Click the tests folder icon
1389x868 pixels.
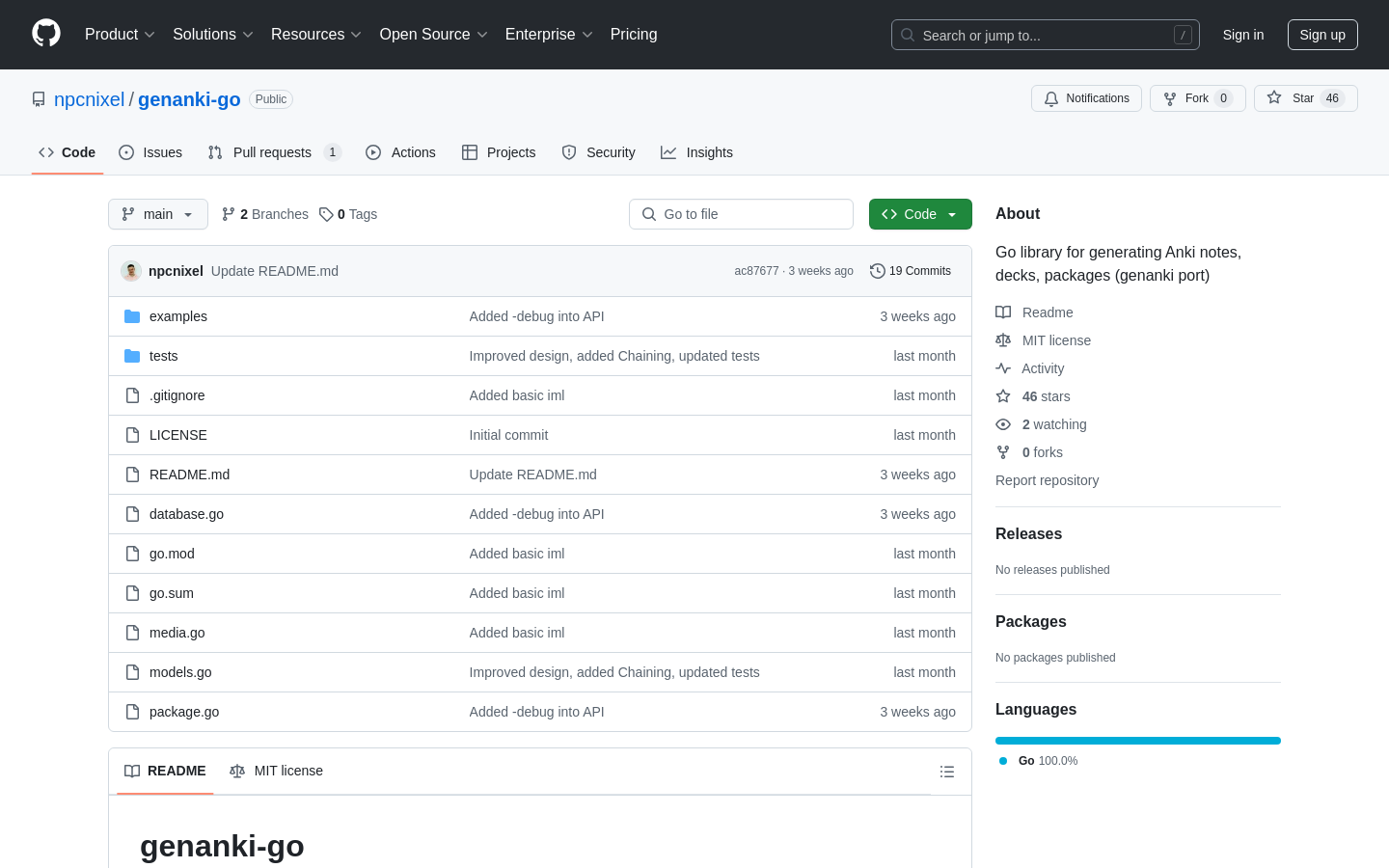tap(132, 356)
